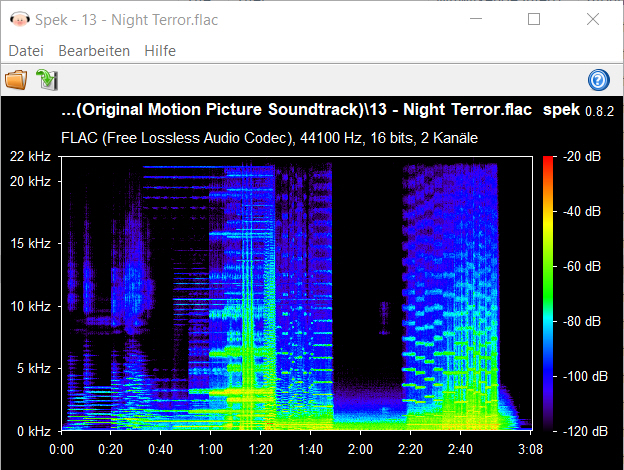Click the 15 kHz frequency axis label

pyautogui.click(x=31, y=243)
